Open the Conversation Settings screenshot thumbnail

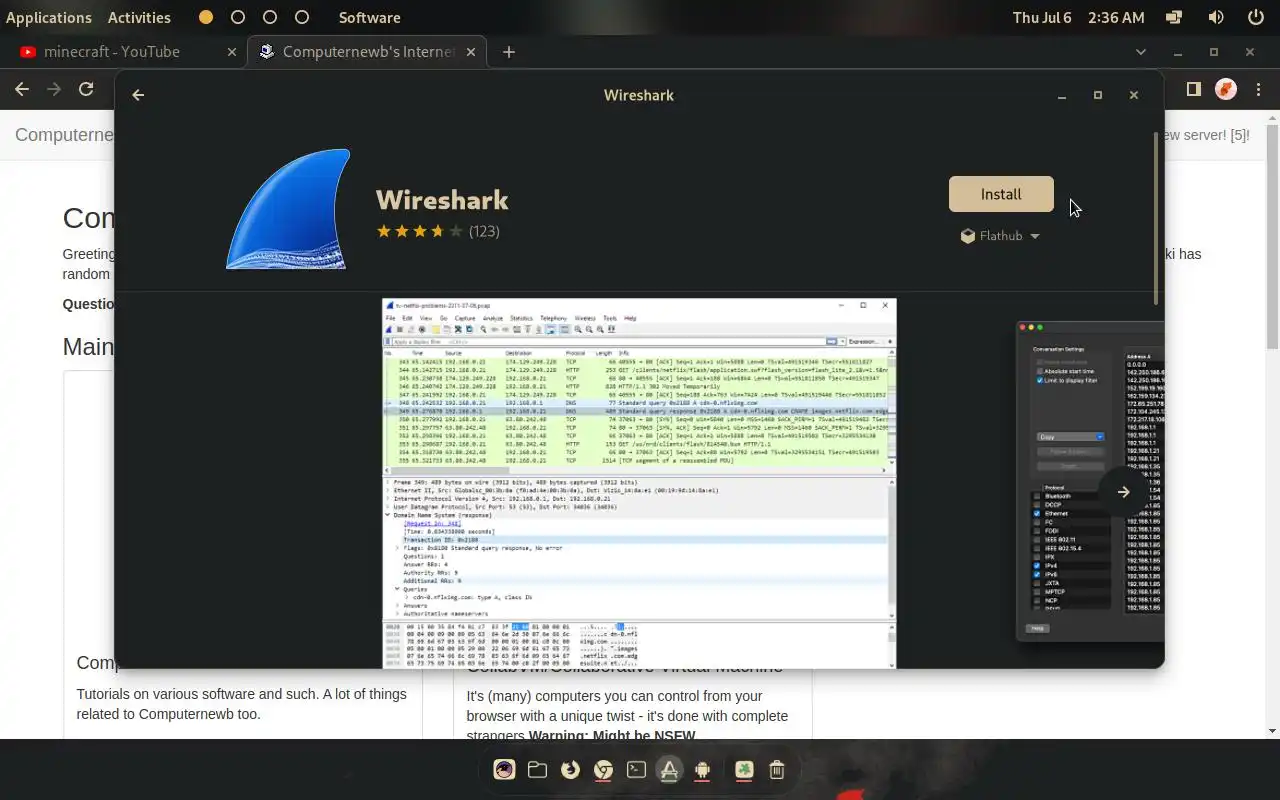[1090, 481]
